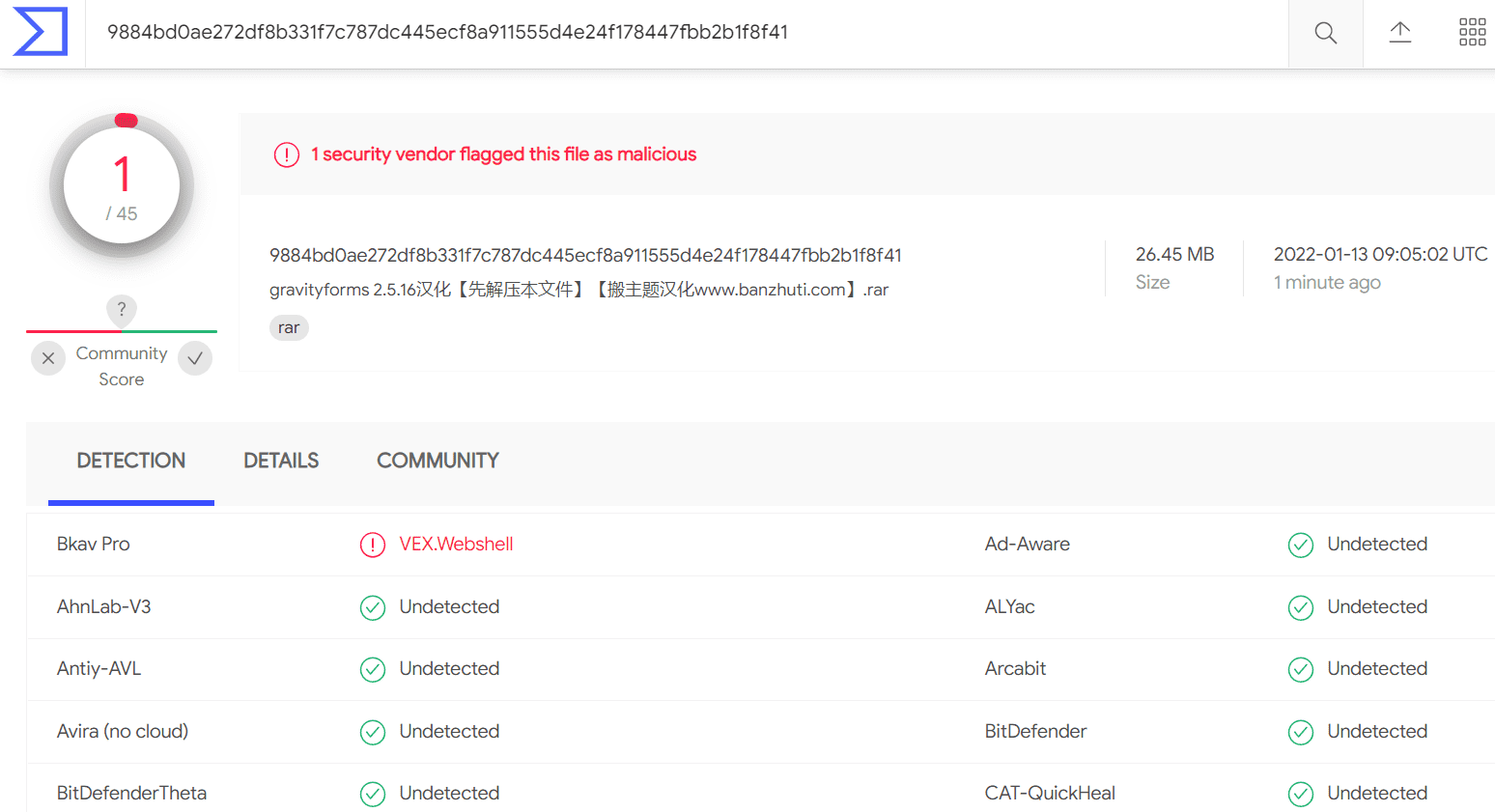This screenshot has width=1495, height=812.
Task: Click the Undetected result for Arcabit
Action: (x=1378, y=668)
